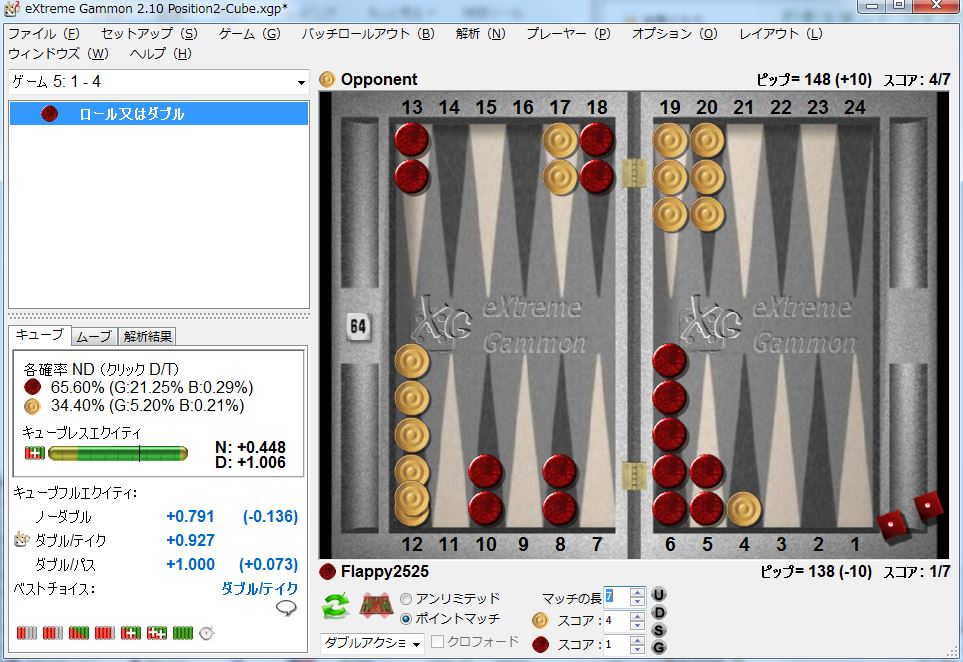
Task: Click the eXtreme Gammon title bar icon
Action: pos(12,9)
